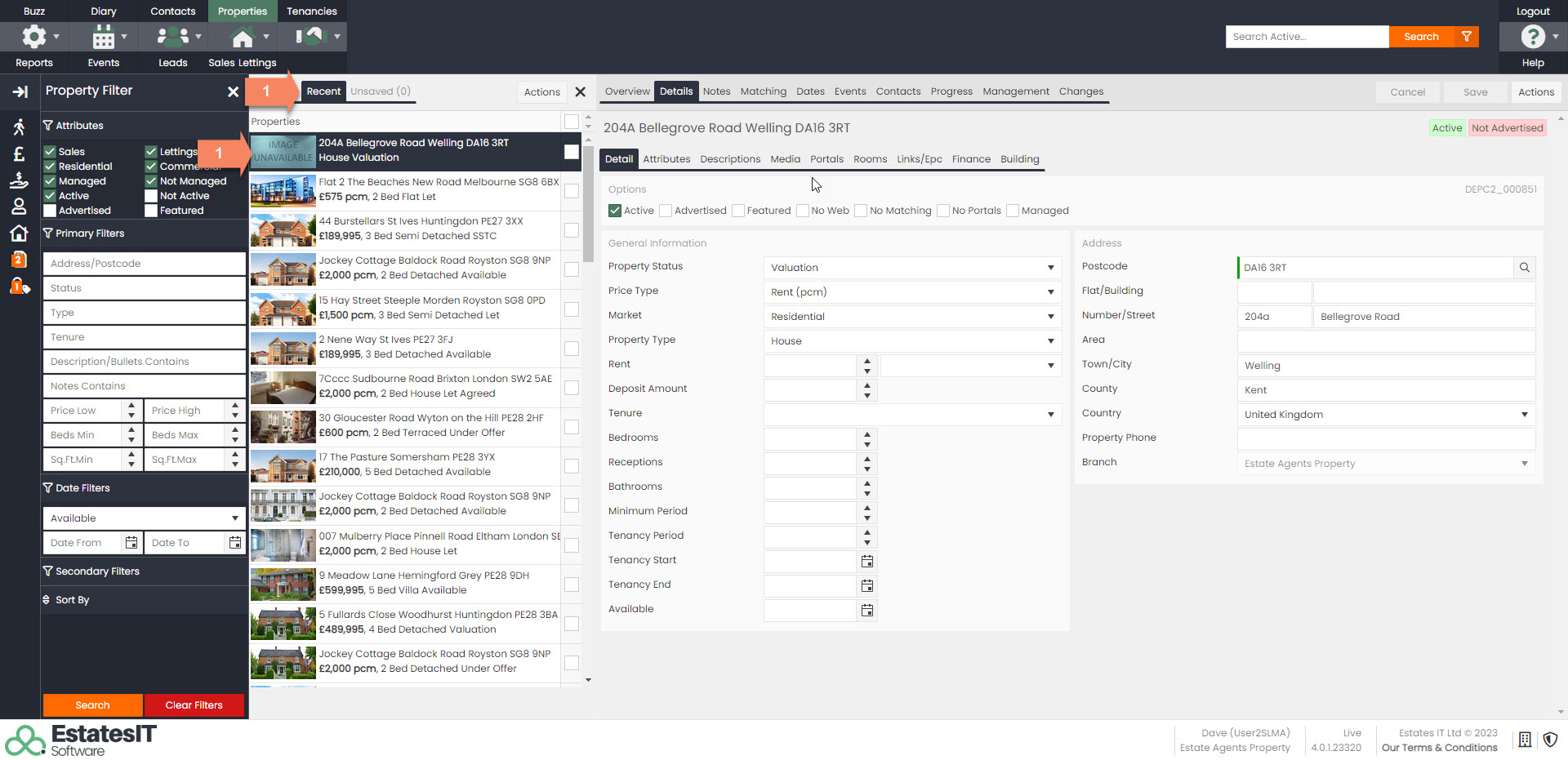This screenshot has width=1568, height=760.
Task: Expand the Country dropdown
Action: 1385,415
